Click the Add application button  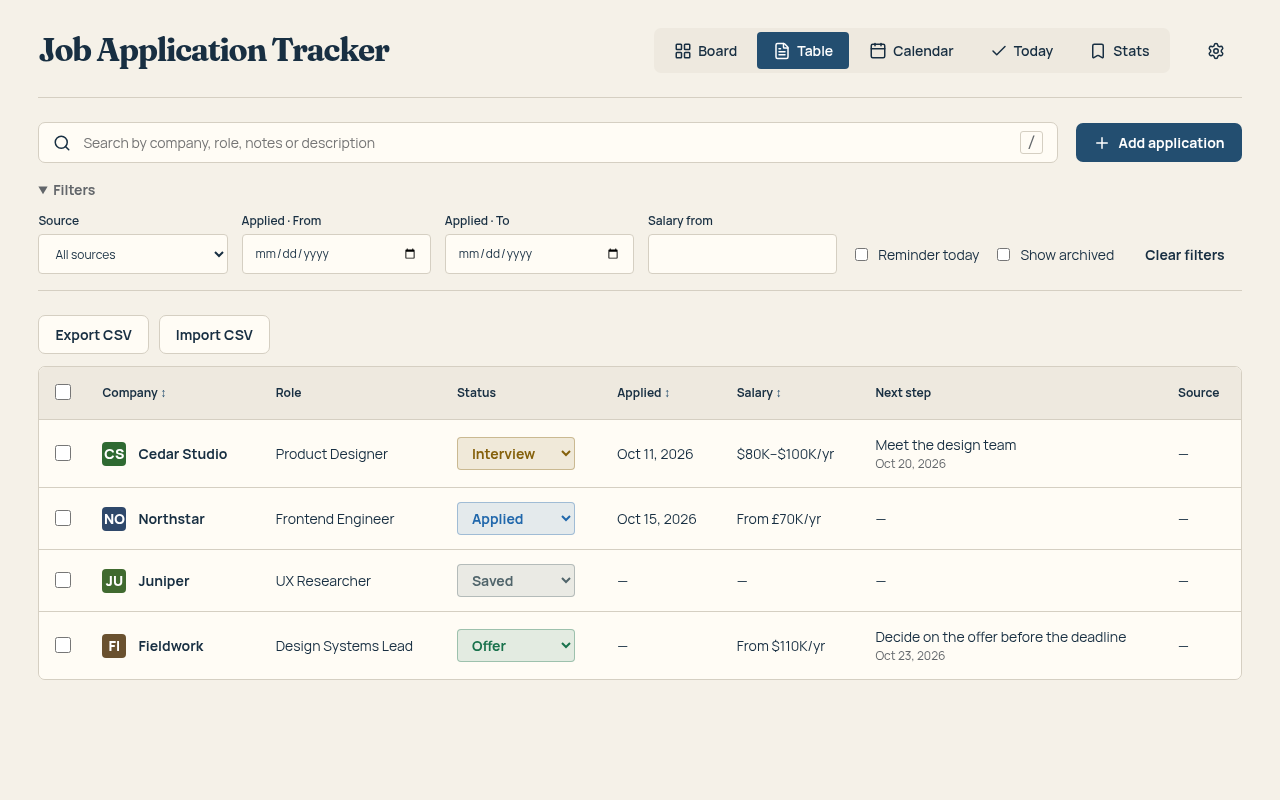coord(1159,143)
